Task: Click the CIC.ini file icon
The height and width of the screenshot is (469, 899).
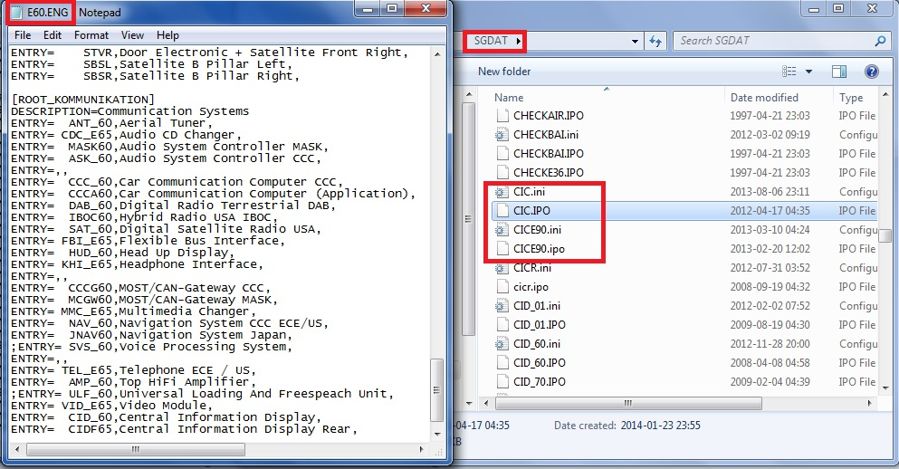Action: 503,192
